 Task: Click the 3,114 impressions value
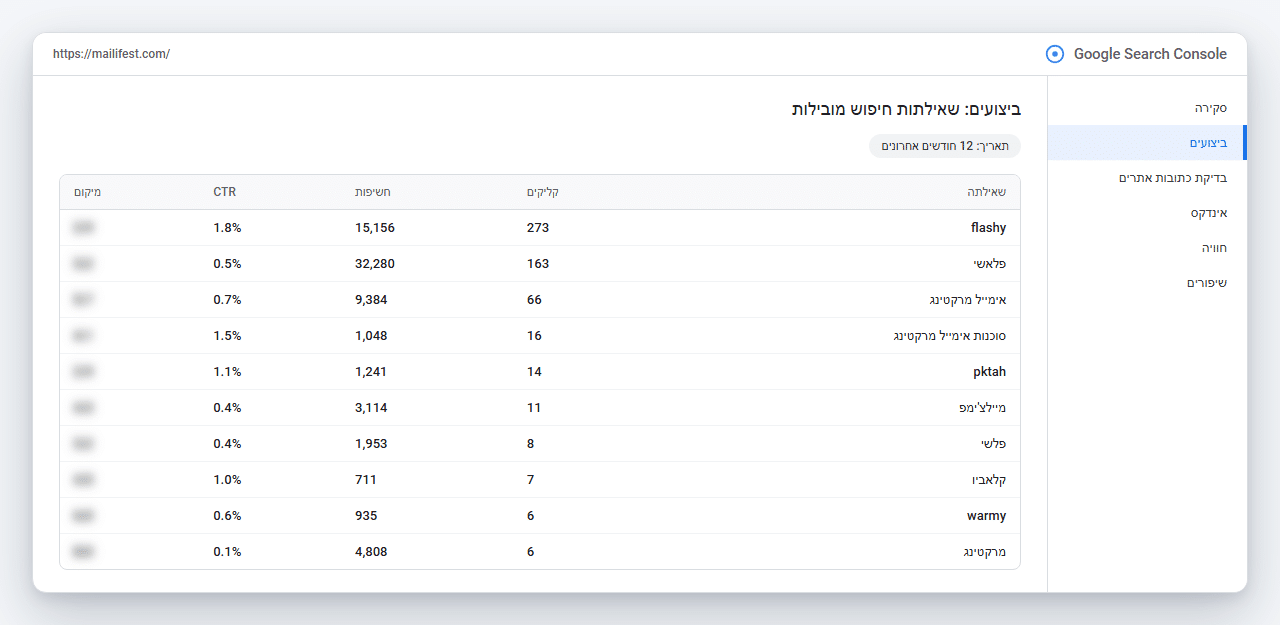[371, 408]
